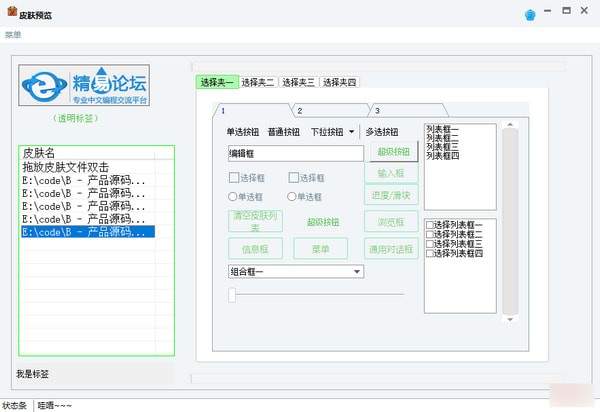Select the second 单选框 radio button
The height and width of the screenshot is (412, 600).
pos(291,197)
